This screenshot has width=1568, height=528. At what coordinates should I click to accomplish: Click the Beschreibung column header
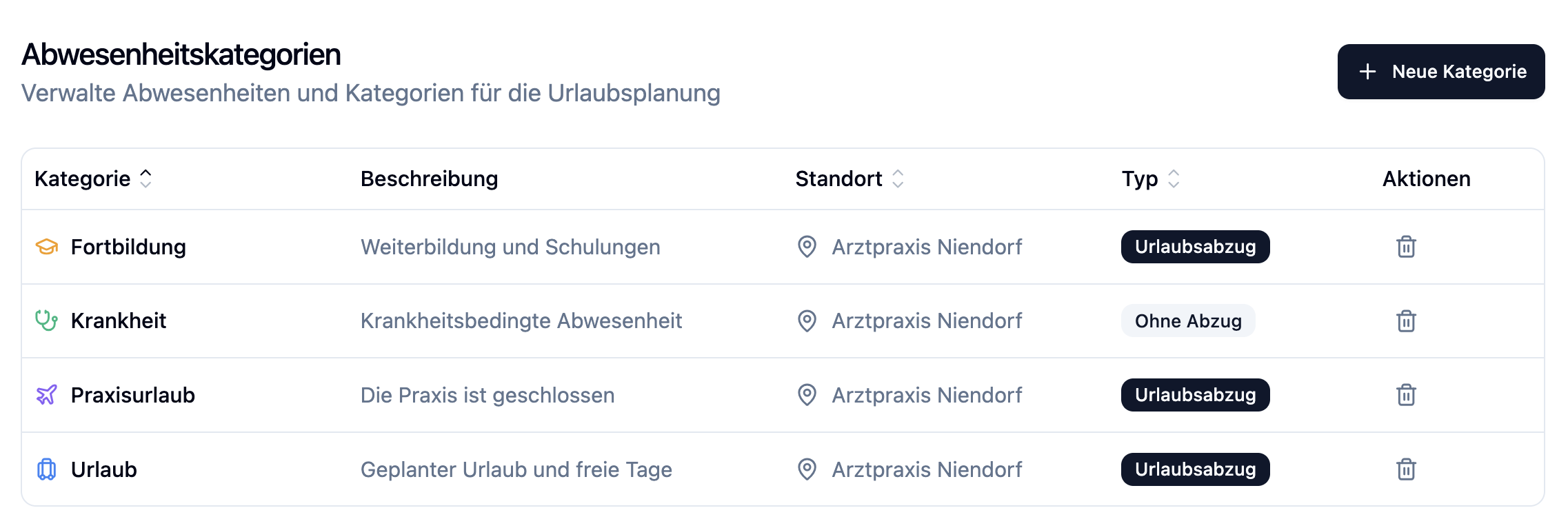click(429, 179)
